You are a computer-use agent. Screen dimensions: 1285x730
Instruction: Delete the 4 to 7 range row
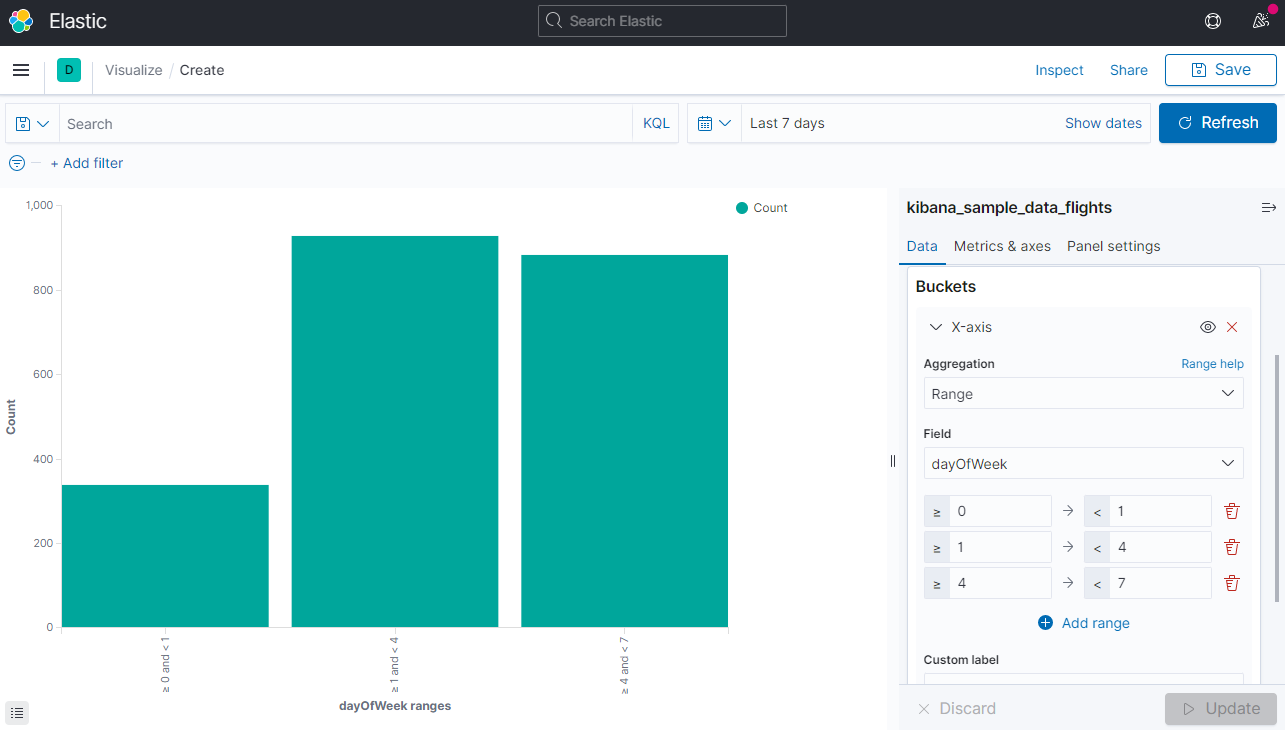(x=1232, y=583)
